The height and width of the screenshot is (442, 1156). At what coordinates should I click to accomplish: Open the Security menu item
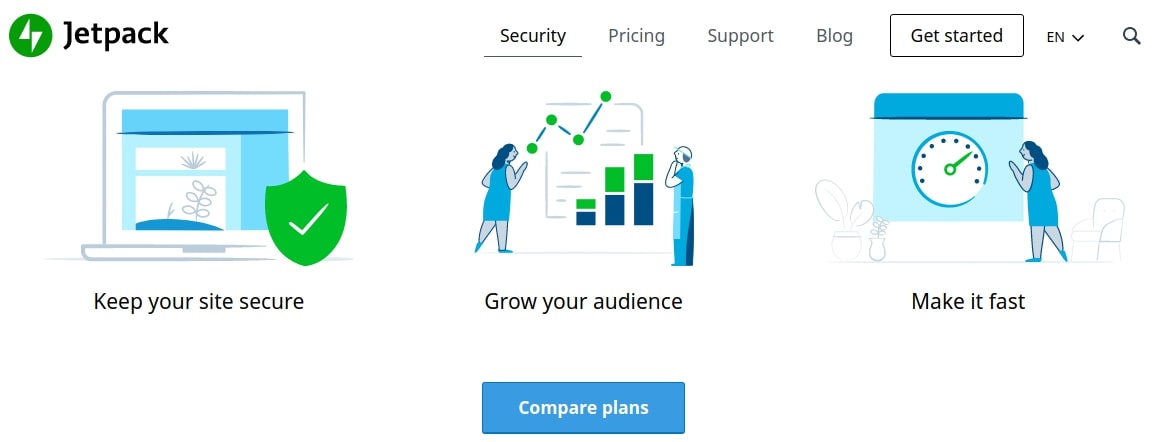click(533, 36)
